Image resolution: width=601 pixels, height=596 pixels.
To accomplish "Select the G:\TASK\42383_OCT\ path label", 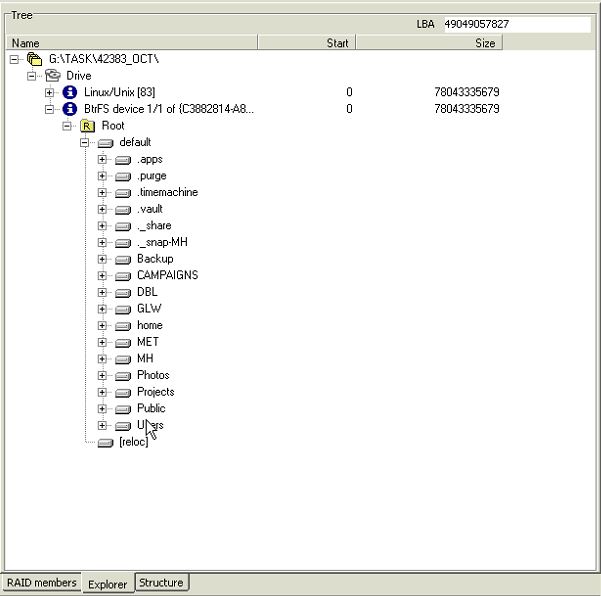I will [103, 59].
